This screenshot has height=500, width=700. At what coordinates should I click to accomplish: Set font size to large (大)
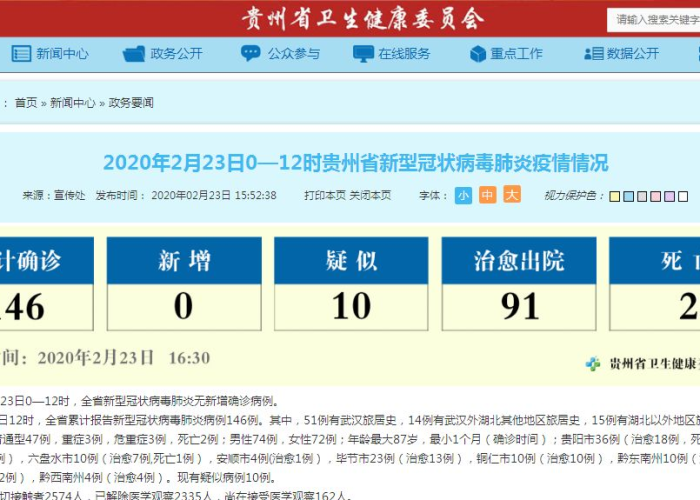512,194
